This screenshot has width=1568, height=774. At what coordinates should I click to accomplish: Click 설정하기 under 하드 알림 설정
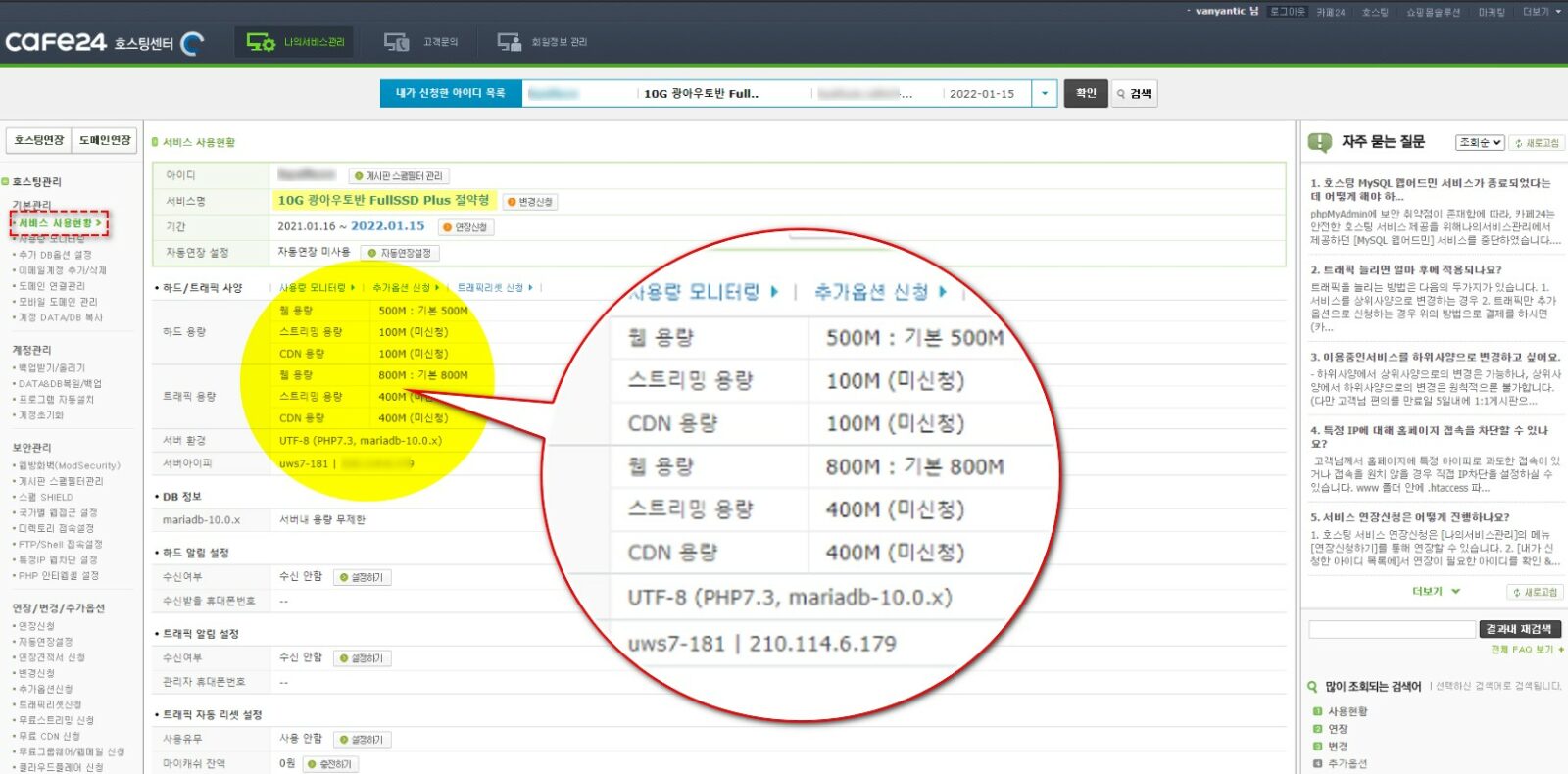[x=362, y=577]
